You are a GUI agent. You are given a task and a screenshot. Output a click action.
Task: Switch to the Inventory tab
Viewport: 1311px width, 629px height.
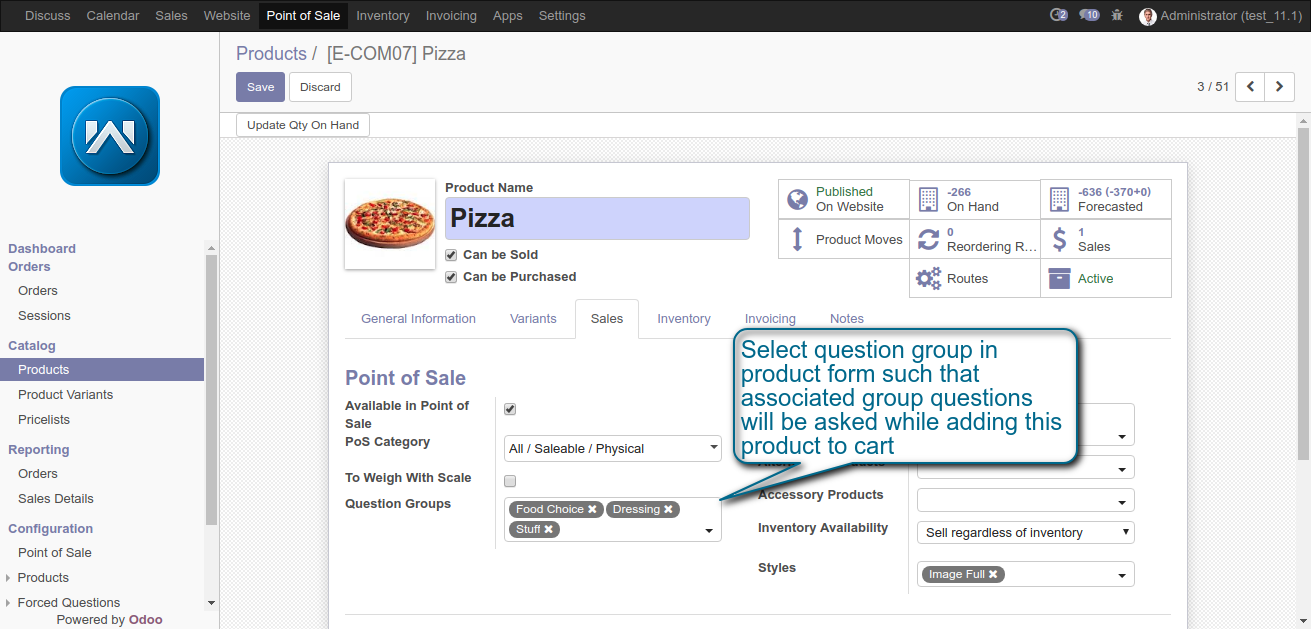tap(684, 319)
